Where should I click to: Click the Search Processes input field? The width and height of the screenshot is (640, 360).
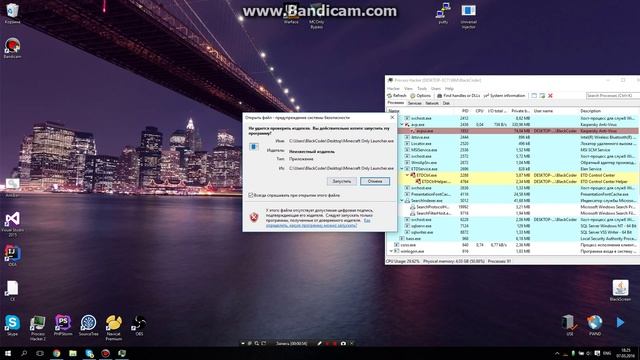pos(612,96)
